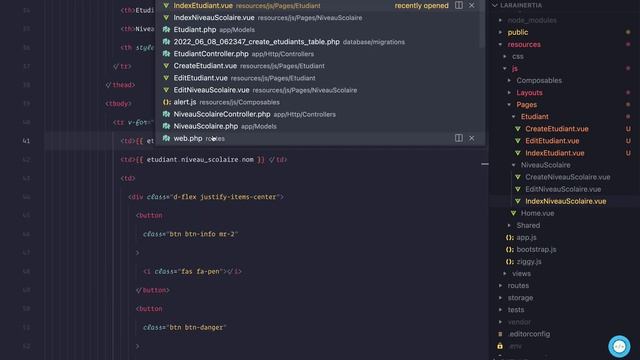Screen dimensions: 640x360
Task: Open CreateEtudiant.vue in explorer tree
Action: 557,129
